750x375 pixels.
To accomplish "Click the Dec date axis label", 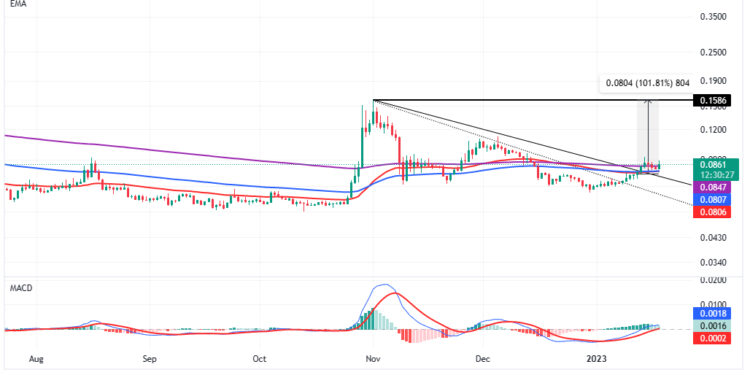I will pos(483,359).
